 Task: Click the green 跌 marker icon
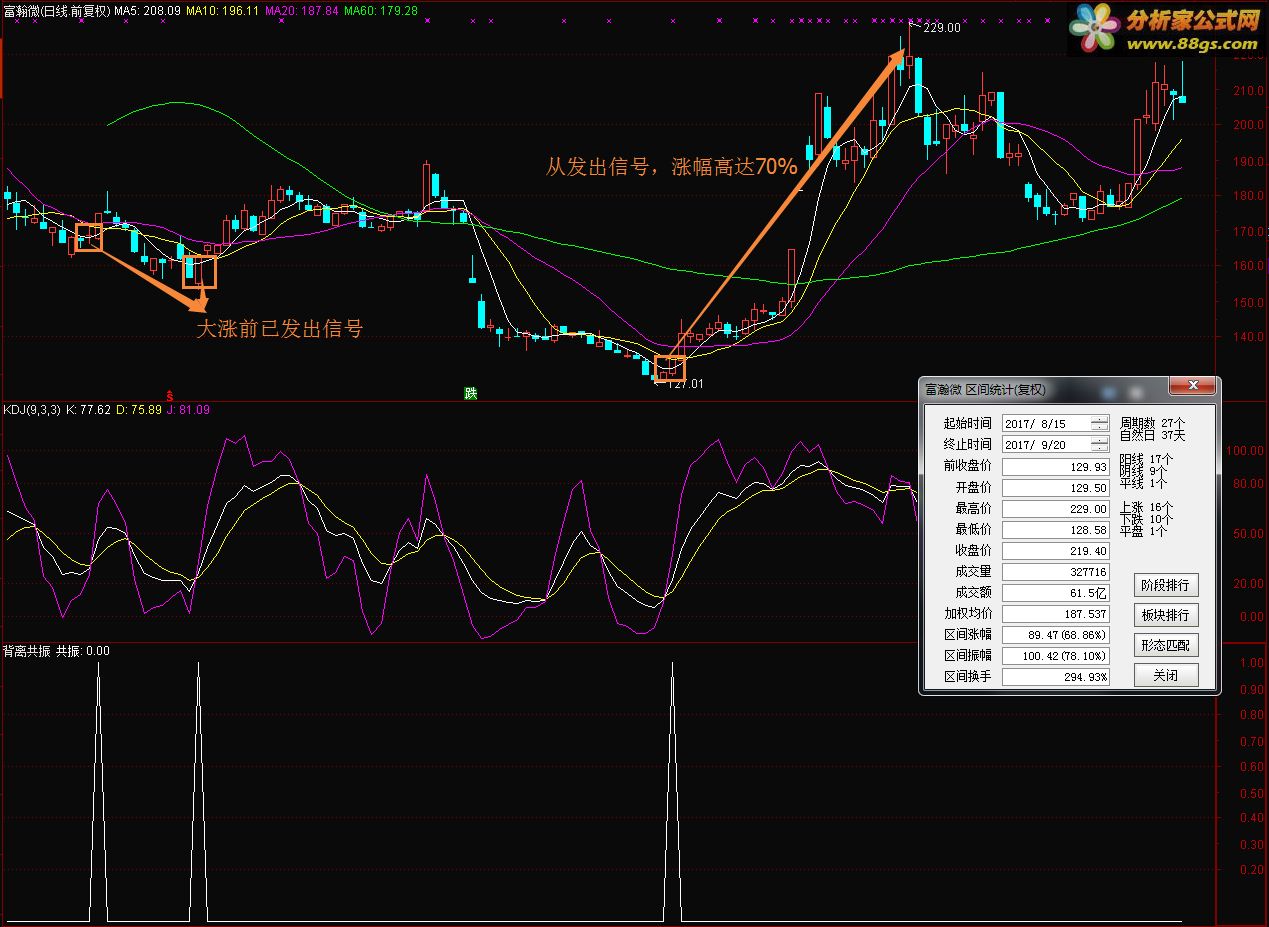[x=471, y=394]
